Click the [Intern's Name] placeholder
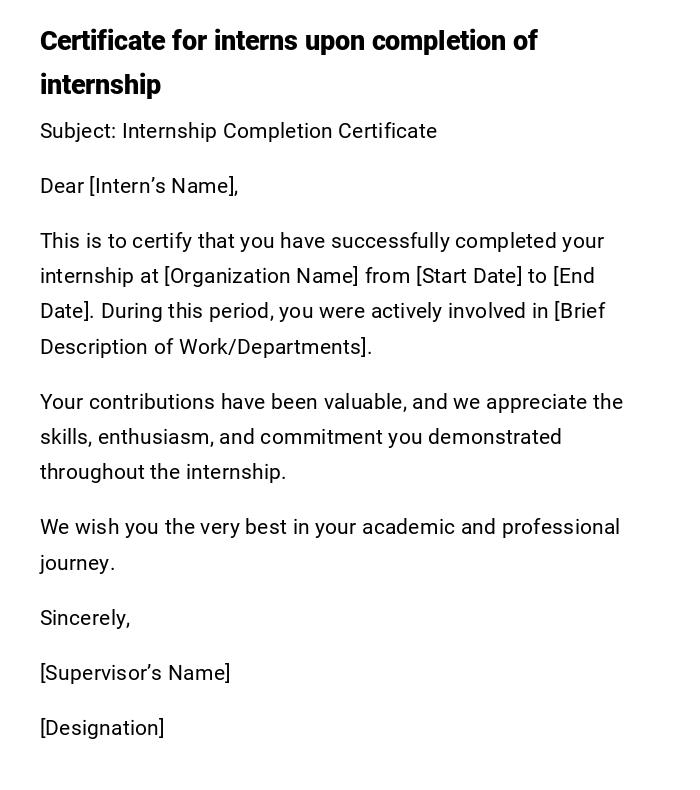This screenshot has height=790, width=700. (163, 186)
